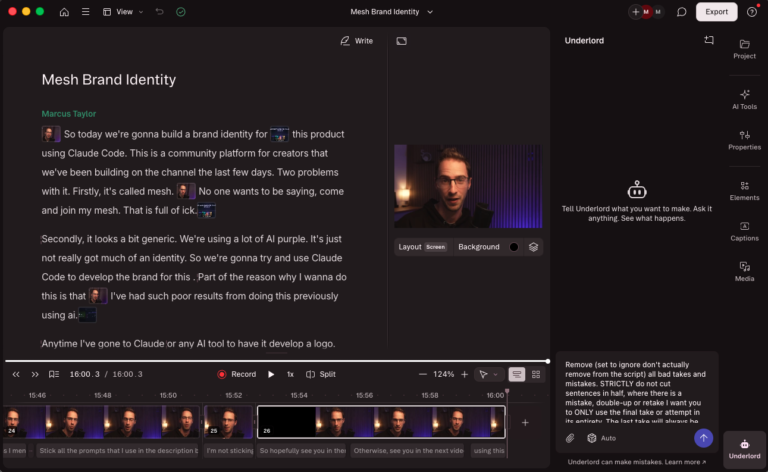Click the attach file paperclip icon
The width and height of the screenshot is (768, 472).
click(570, 438)
